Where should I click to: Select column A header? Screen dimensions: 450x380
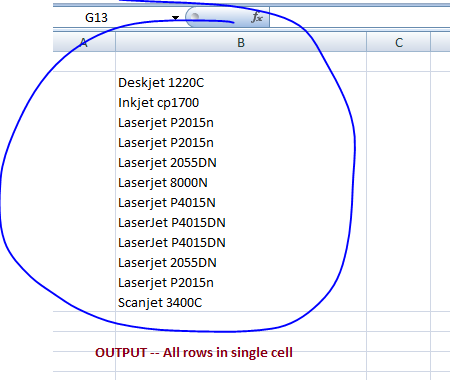(84, 42)
